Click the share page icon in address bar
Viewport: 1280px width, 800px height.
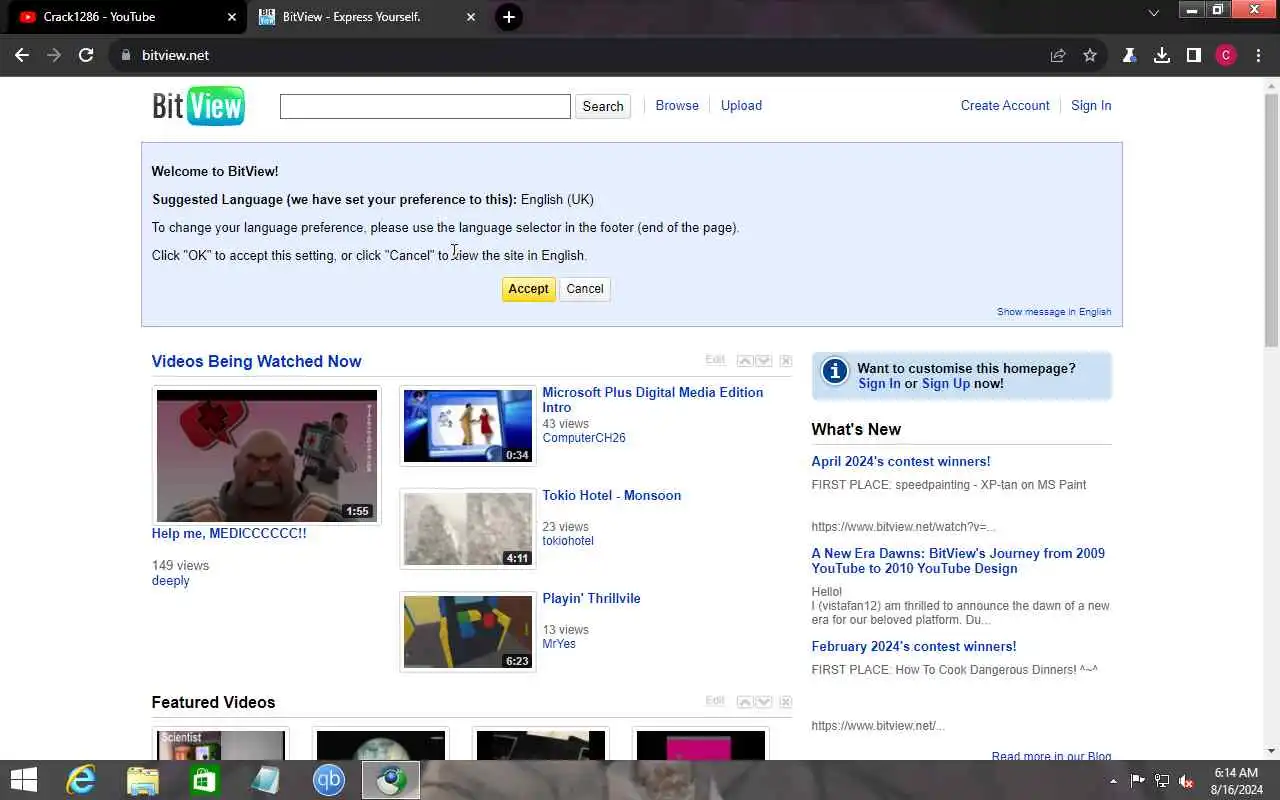[1058, 55]
